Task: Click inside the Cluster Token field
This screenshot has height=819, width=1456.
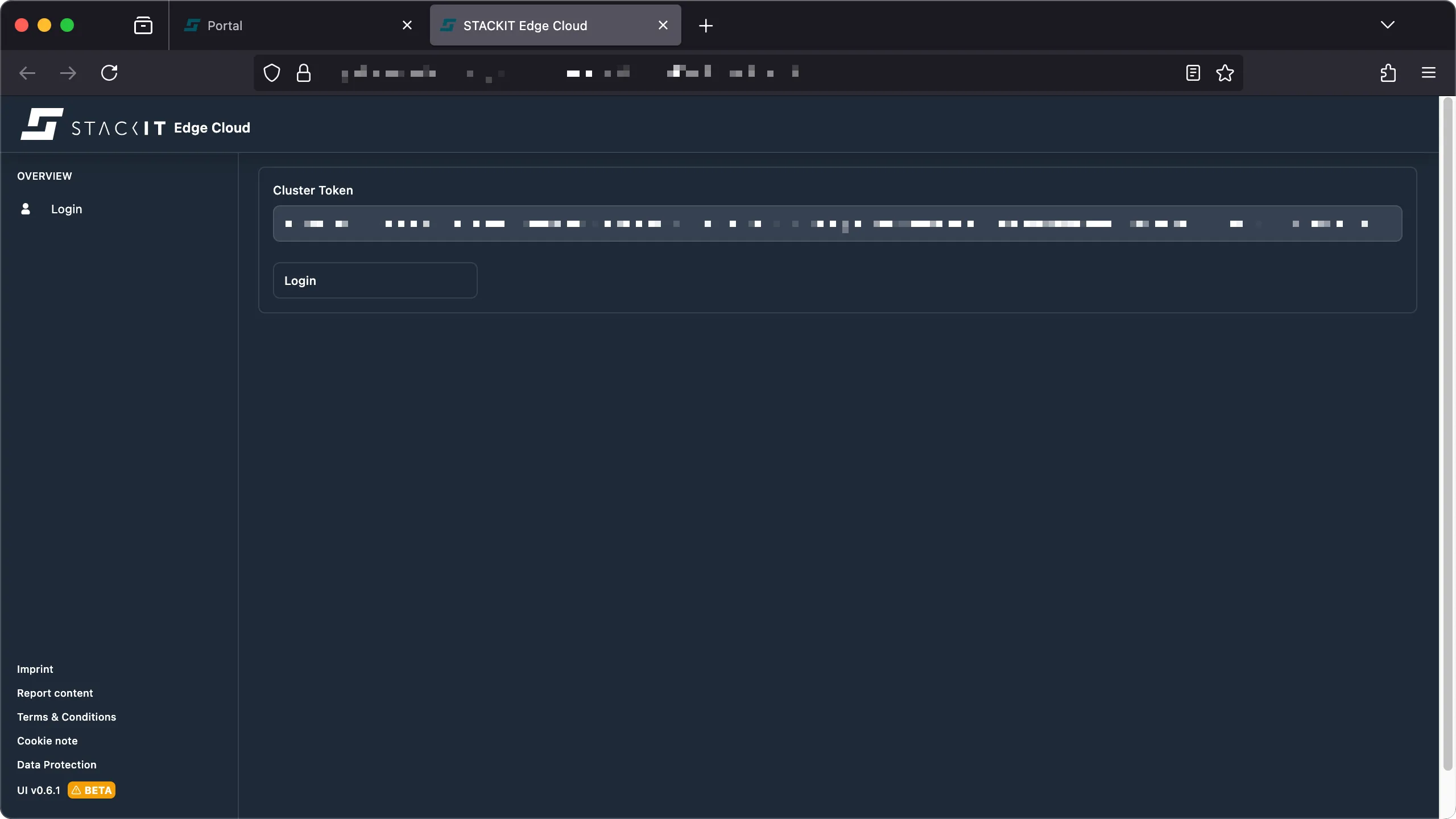Action: (x=836, y=224)
